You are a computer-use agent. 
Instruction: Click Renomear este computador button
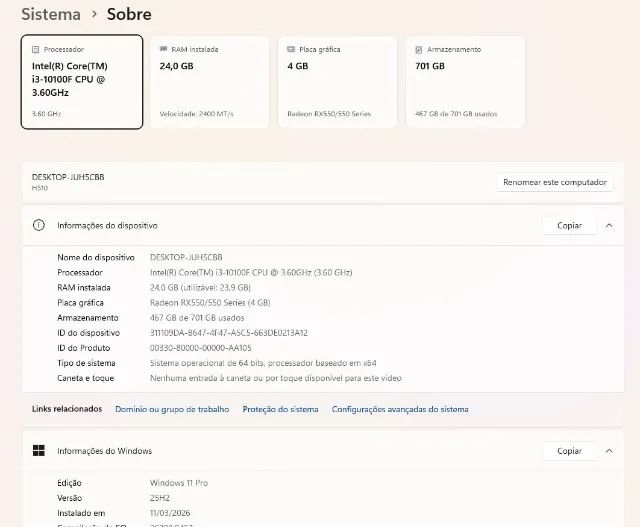[x=555, y=182]
